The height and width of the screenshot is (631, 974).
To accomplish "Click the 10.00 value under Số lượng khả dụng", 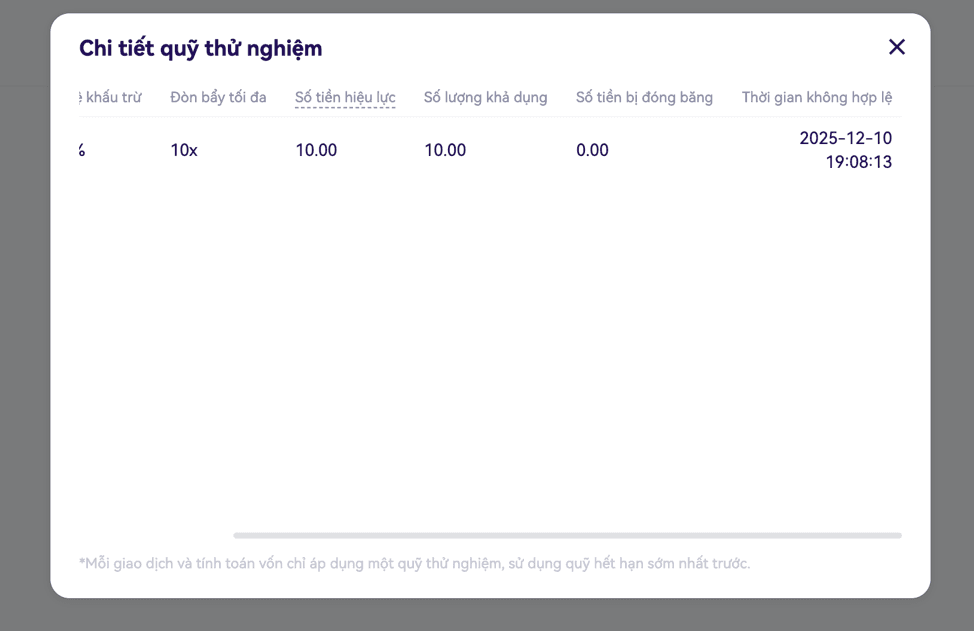I will point(445,151).
